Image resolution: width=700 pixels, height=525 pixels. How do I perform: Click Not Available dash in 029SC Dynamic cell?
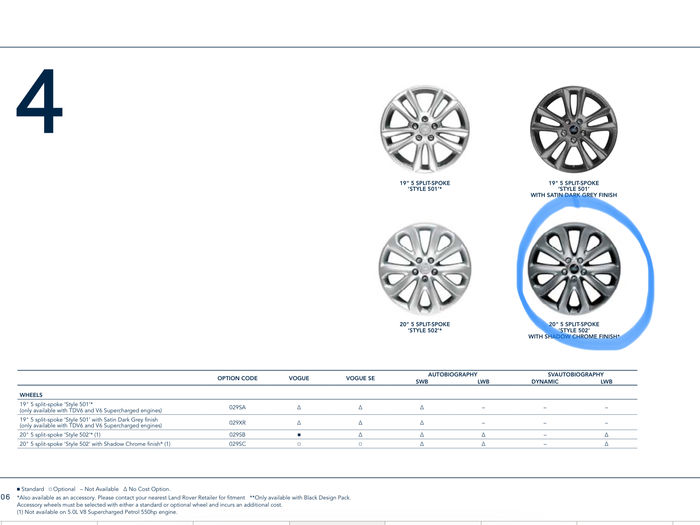pyautogui.click(x=545, y=444)
